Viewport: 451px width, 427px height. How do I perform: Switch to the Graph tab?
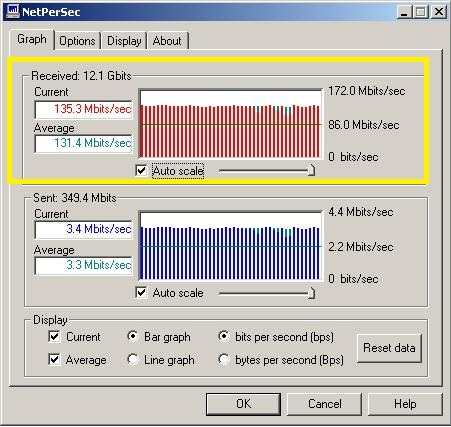(32, 39)
